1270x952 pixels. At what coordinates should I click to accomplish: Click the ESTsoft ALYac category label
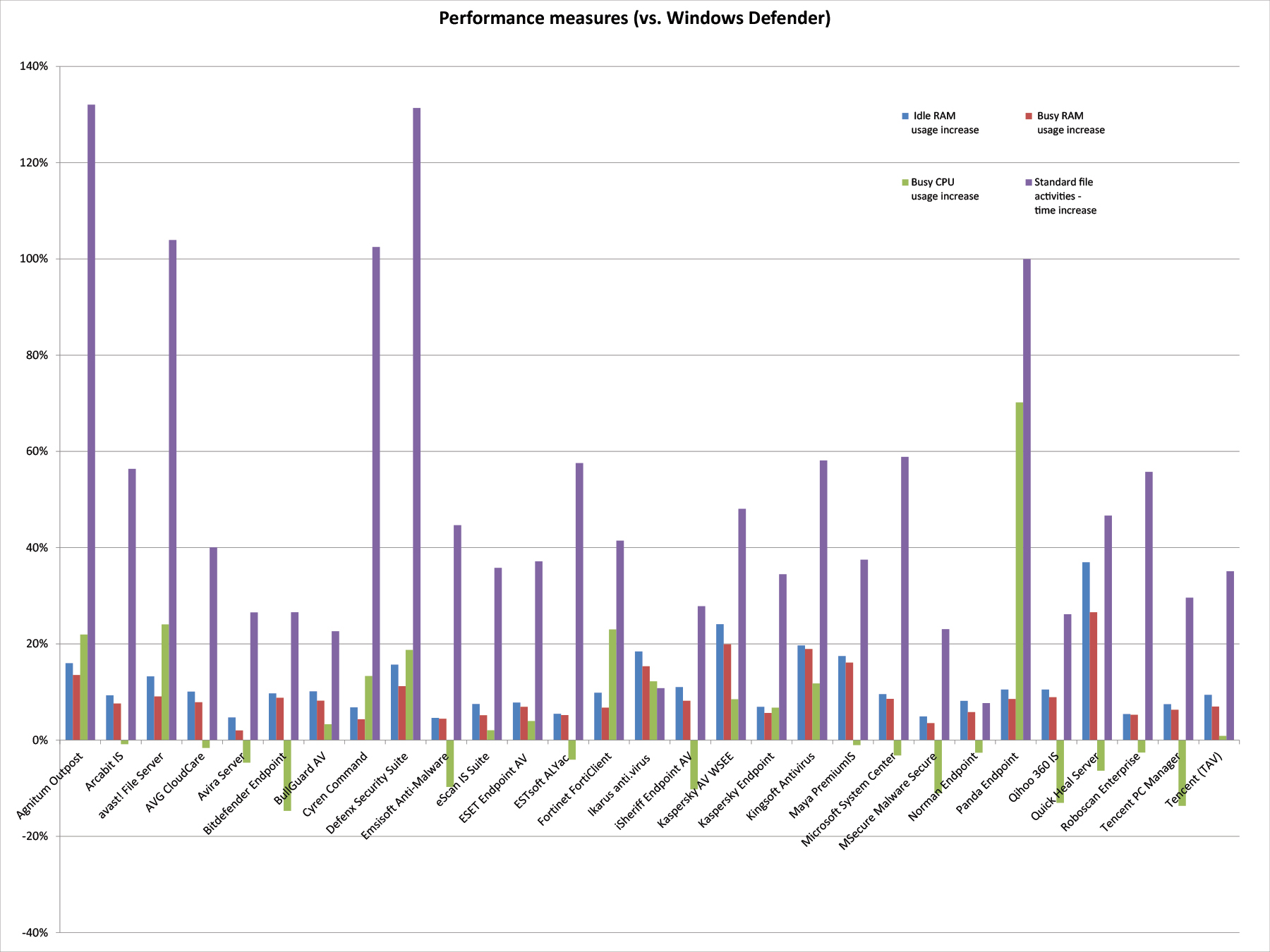(x=541, y=780)
